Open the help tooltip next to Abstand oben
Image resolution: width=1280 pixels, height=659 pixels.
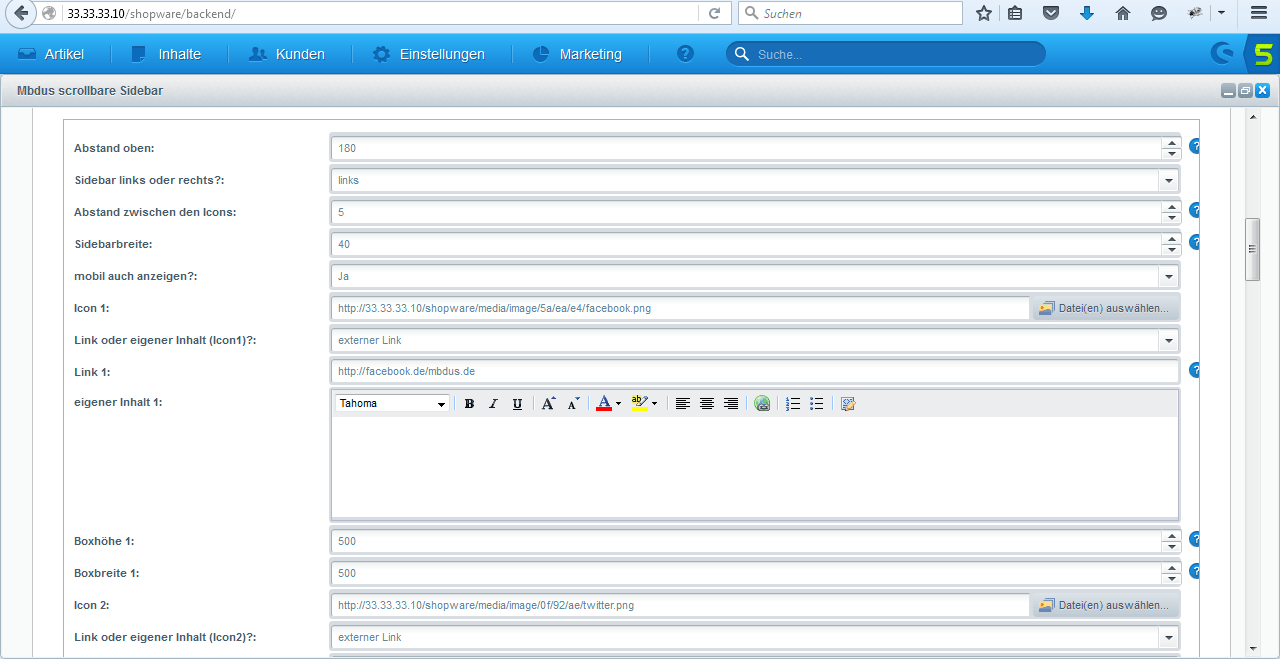[x=1196, y=146]
